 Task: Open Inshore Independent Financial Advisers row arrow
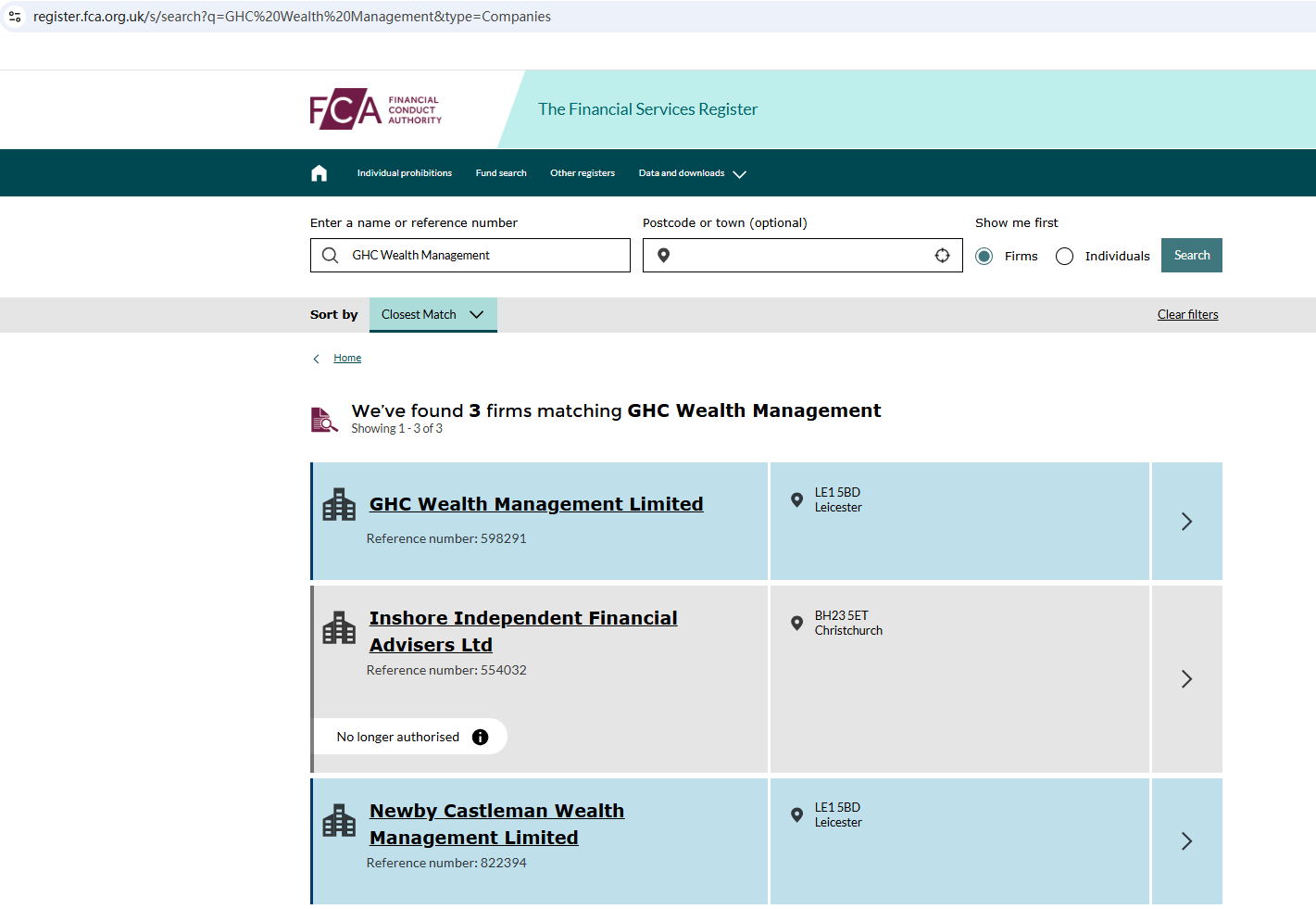[x=1186, y=679]
